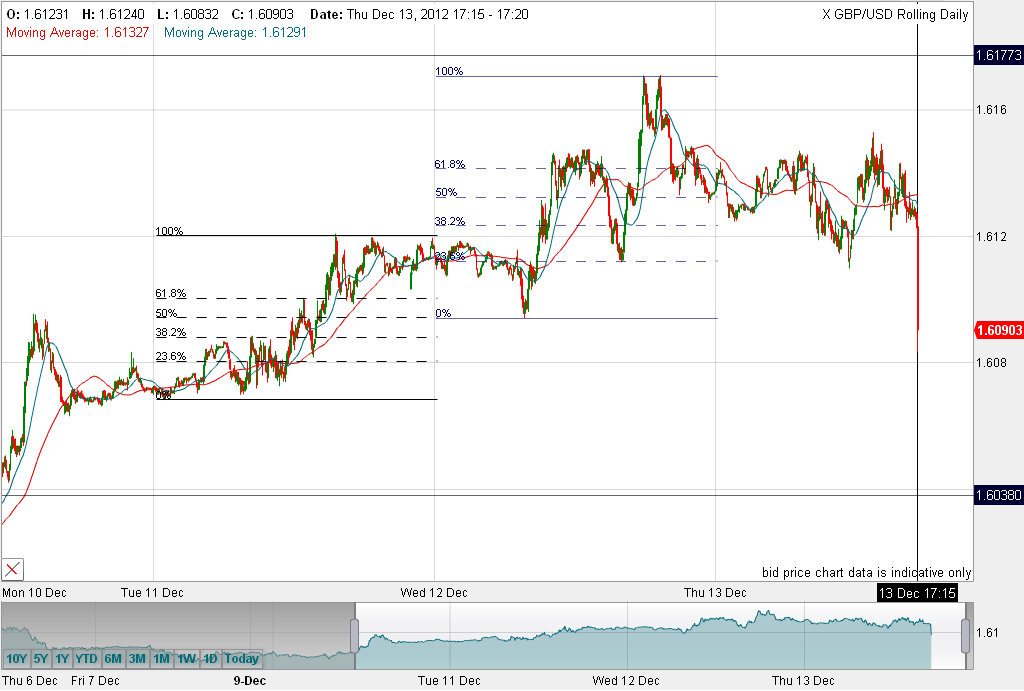Click the 1.60380 lower price level label

coord(999,495)
